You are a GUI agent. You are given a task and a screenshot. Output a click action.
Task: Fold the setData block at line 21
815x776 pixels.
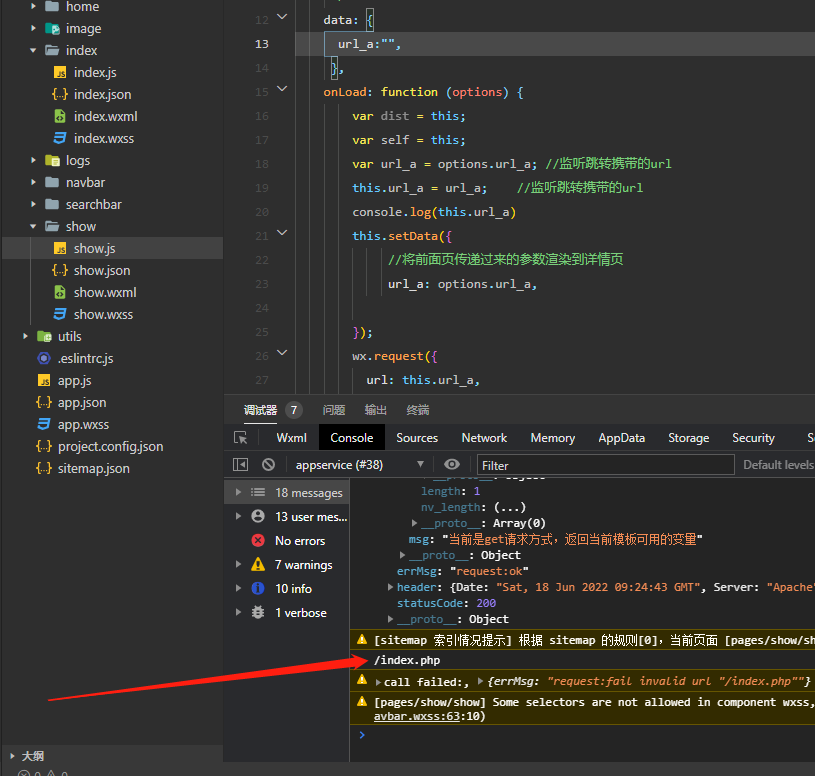pyautogui.click(x=282, y=232)
